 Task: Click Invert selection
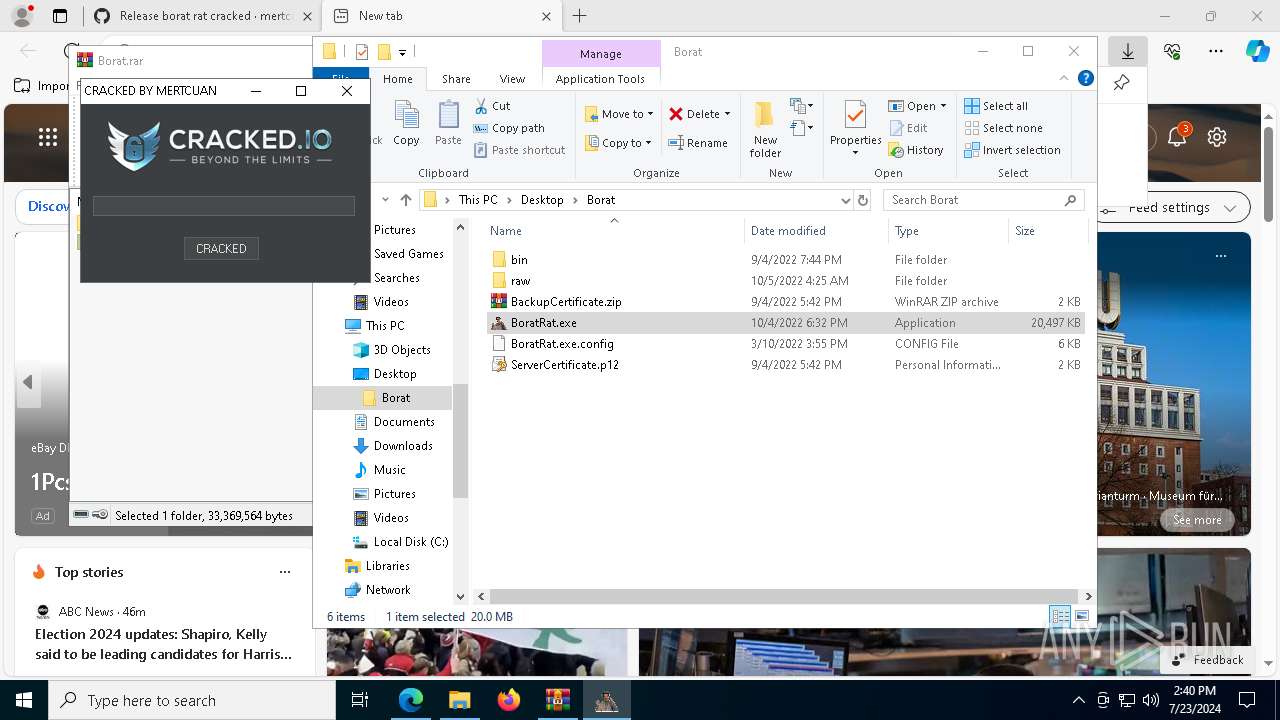tap(1012, 150)
